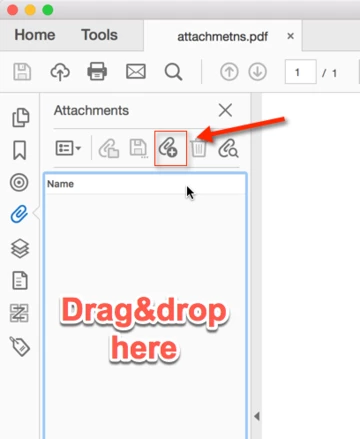Go to previous page arrow icon
360x439 pixels.
[229, 72]
